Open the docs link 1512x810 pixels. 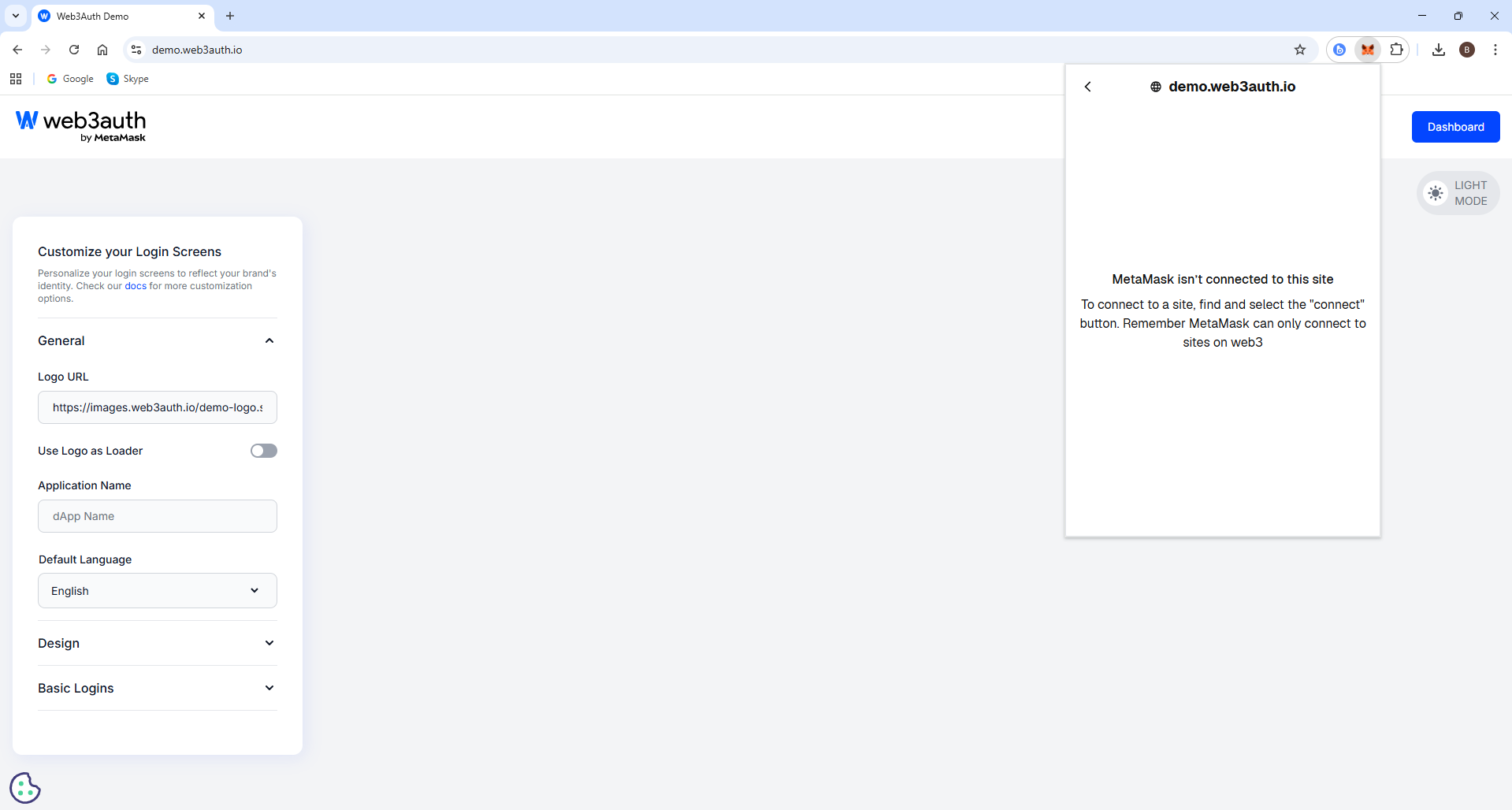tap(136, 286)
